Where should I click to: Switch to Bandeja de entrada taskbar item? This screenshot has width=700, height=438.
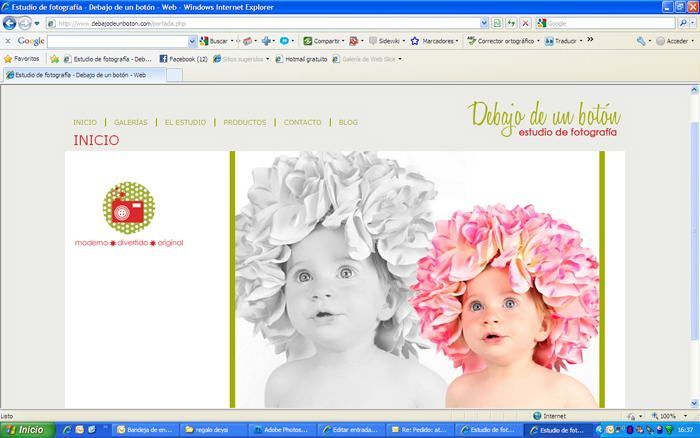point(145,430)
